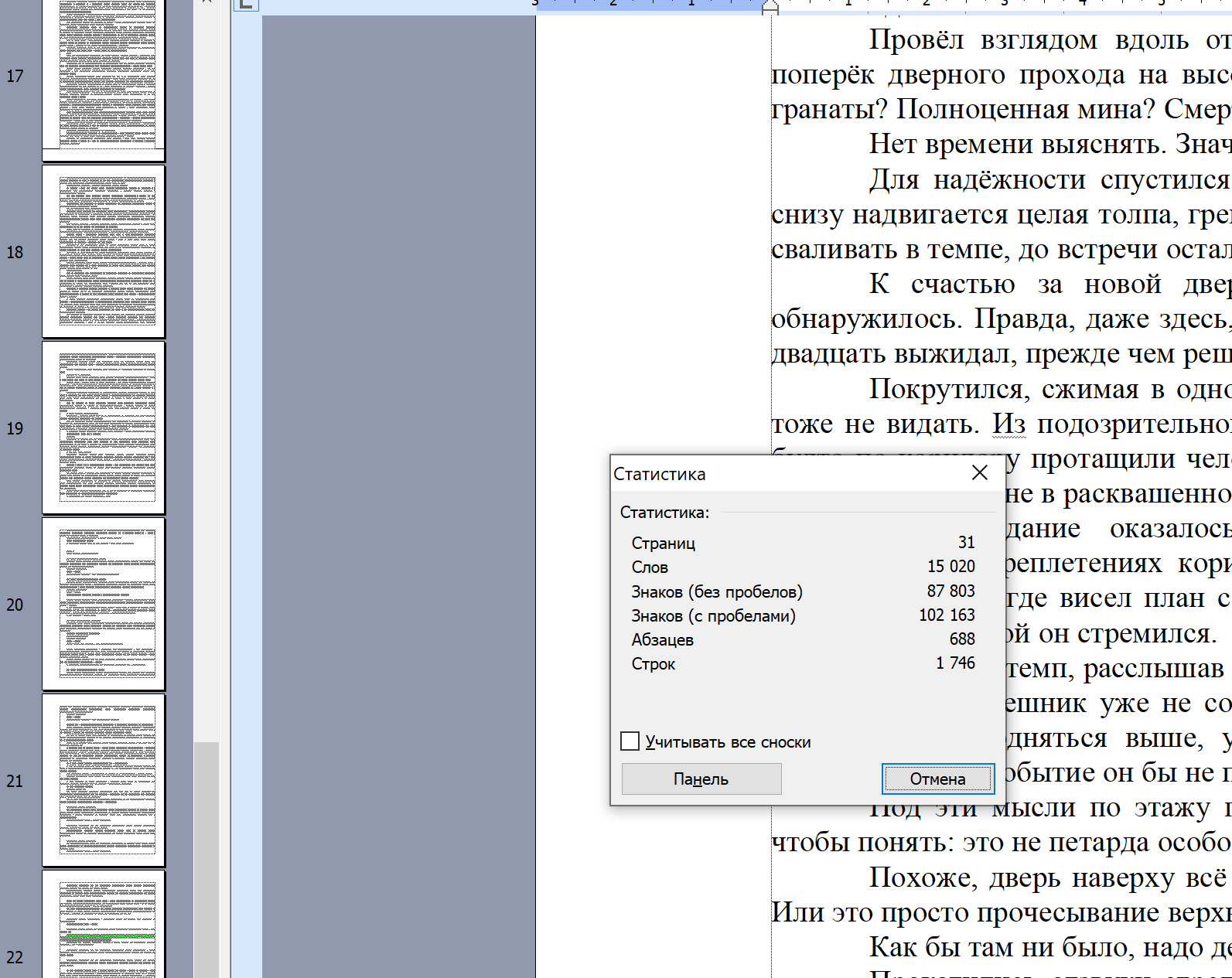Enable the Учитывать все сноски checkbox
1232x978 pixels.
pos(630,741)
